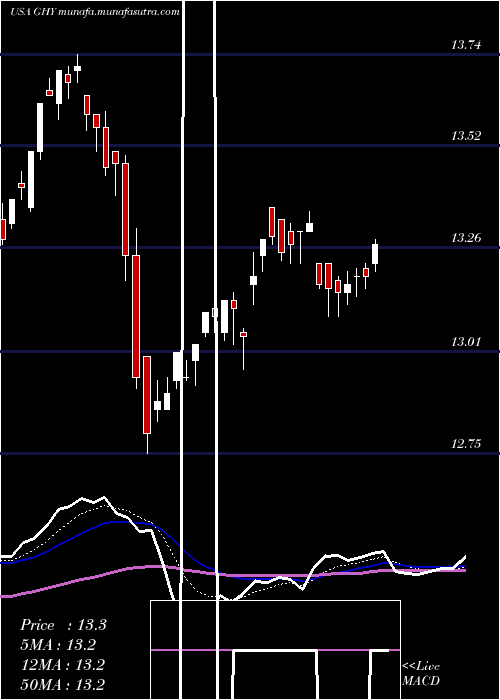Click the '50MA : 13.2' readout
Viewport: 500px width, 700px height.
[x=62, y=684]
